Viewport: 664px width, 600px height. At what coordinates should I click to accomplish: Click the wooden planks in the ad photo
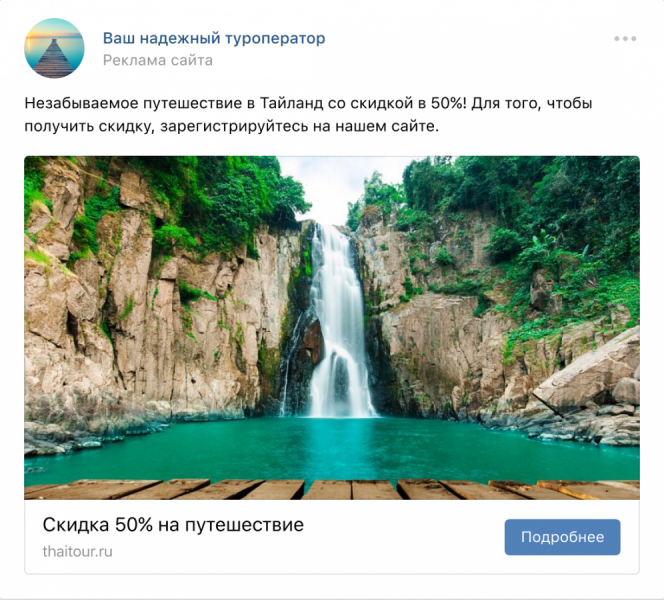(x=332, y=489)
